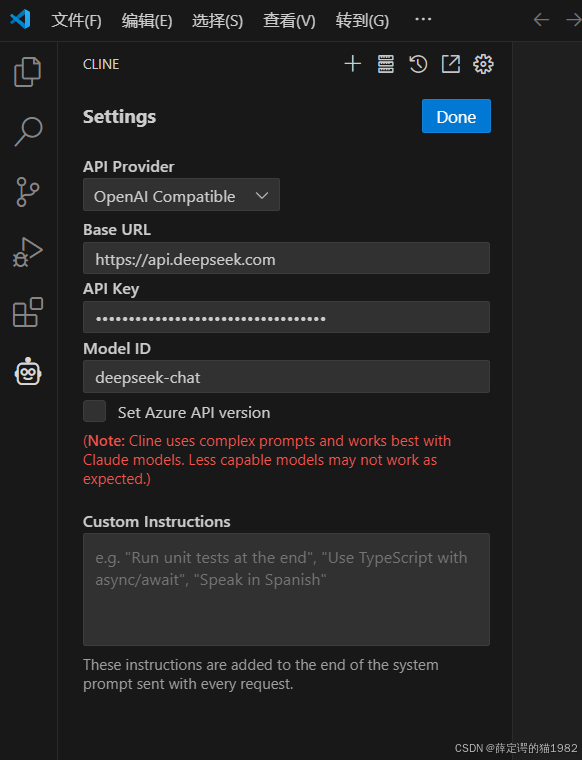Open Cline in editor popout icon
The height and width of the screenshot is (760, 582).
(x=451, y=64)
